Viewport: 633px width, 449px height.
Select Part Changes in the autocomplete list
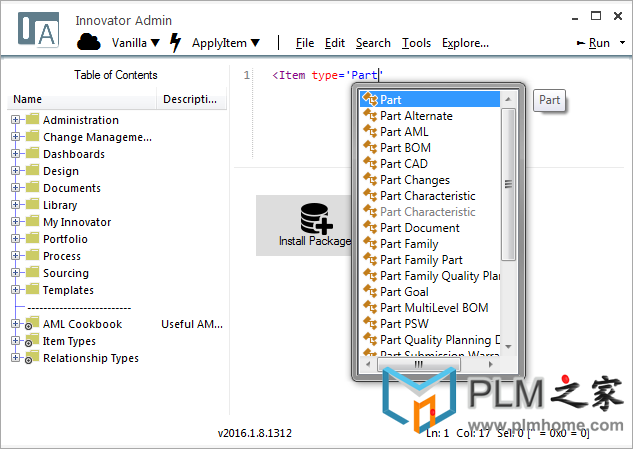[430, 180]
